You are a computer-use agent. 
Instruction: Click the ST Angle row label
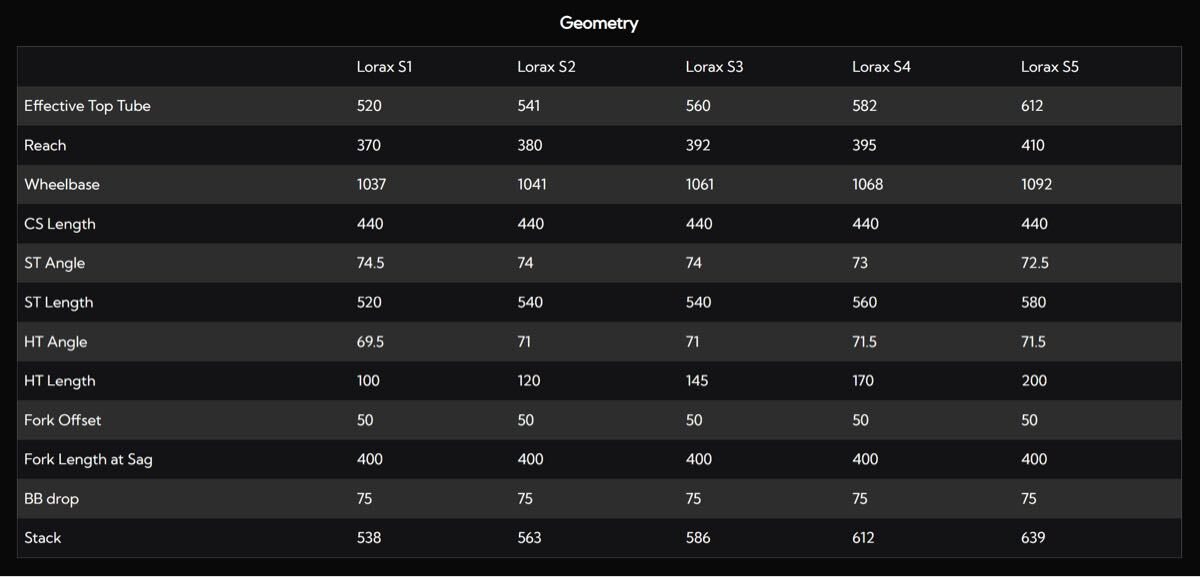(54, 263)
